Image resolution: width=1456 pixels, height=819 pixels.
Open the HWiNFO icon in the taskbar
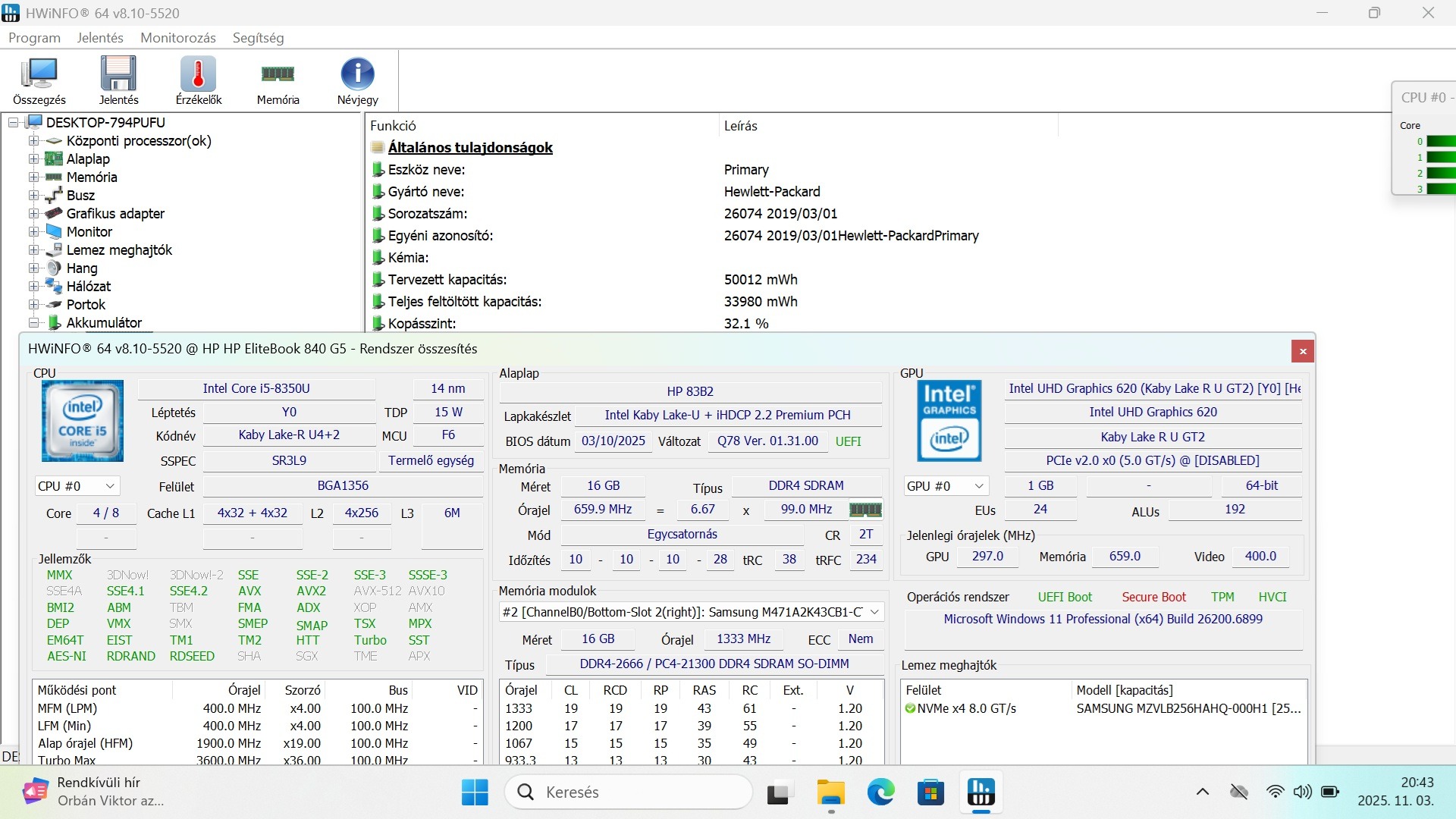981,792
